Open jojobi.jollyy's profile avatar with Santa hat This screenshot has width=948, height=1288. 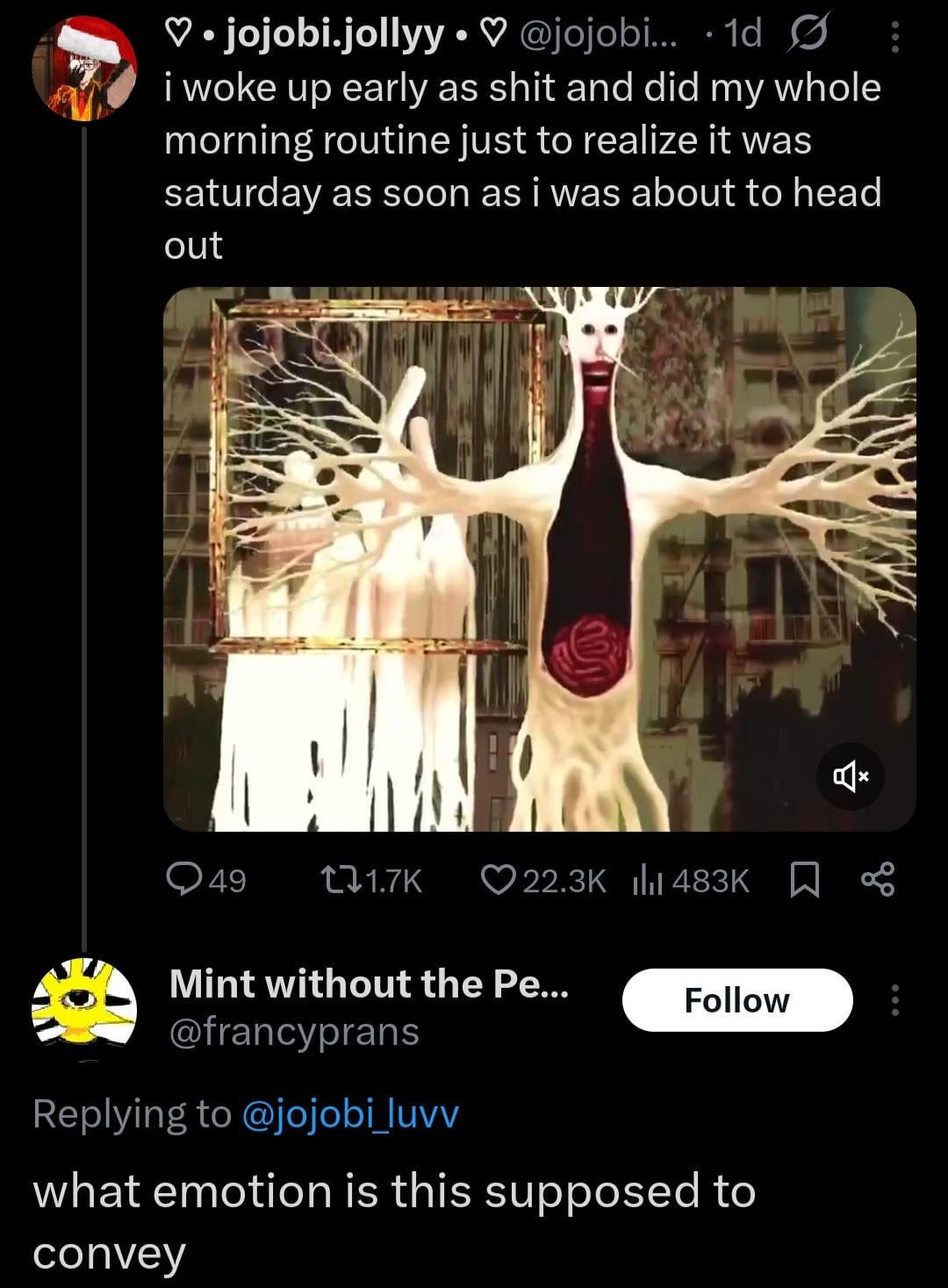84,68
